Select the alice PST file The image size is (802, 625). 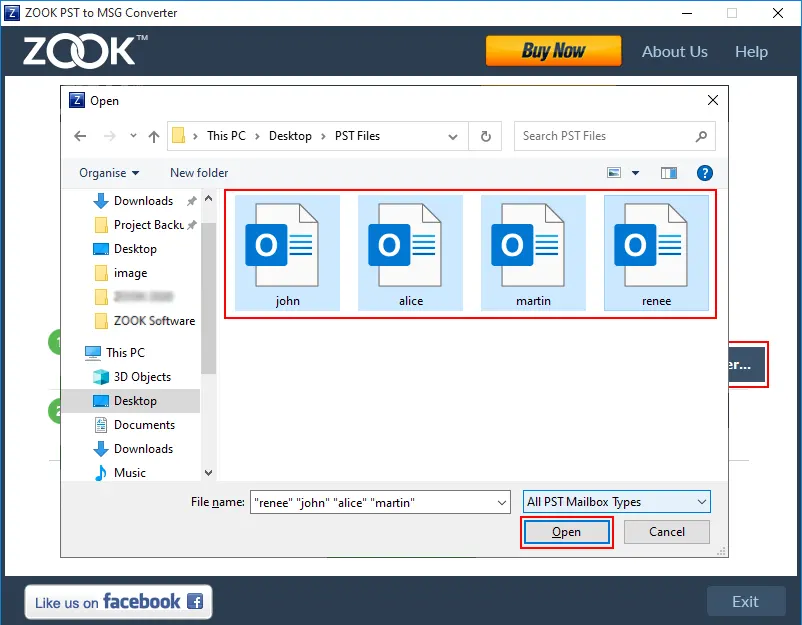point(410,253)
